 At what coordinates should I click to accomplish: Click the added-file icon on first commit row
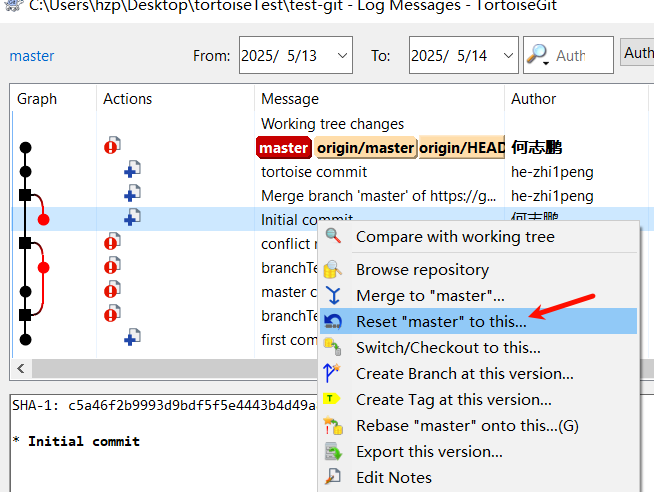coord(133,337)
